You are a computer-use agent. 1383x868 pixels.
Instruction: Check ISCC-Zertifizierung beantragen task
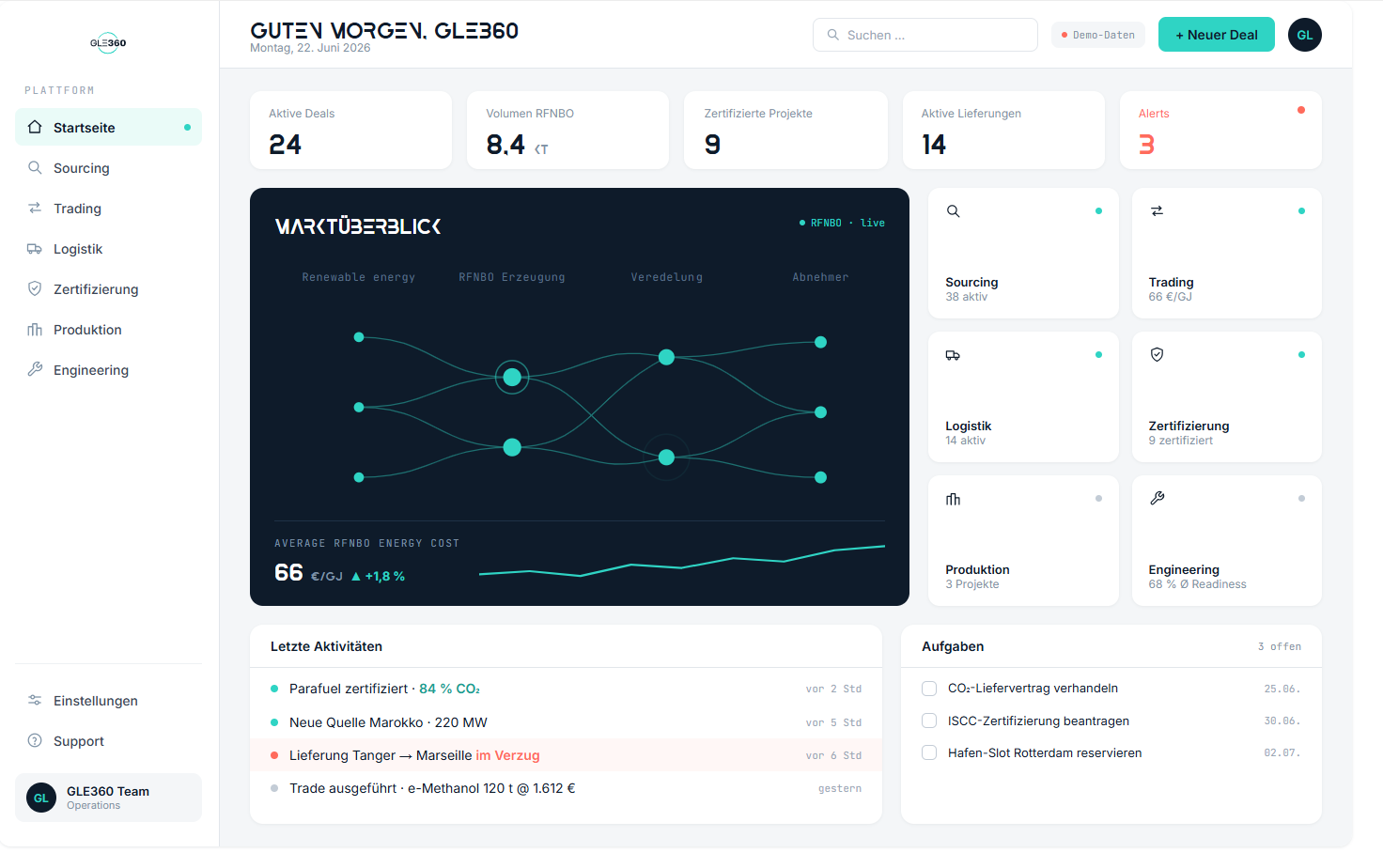929,721
